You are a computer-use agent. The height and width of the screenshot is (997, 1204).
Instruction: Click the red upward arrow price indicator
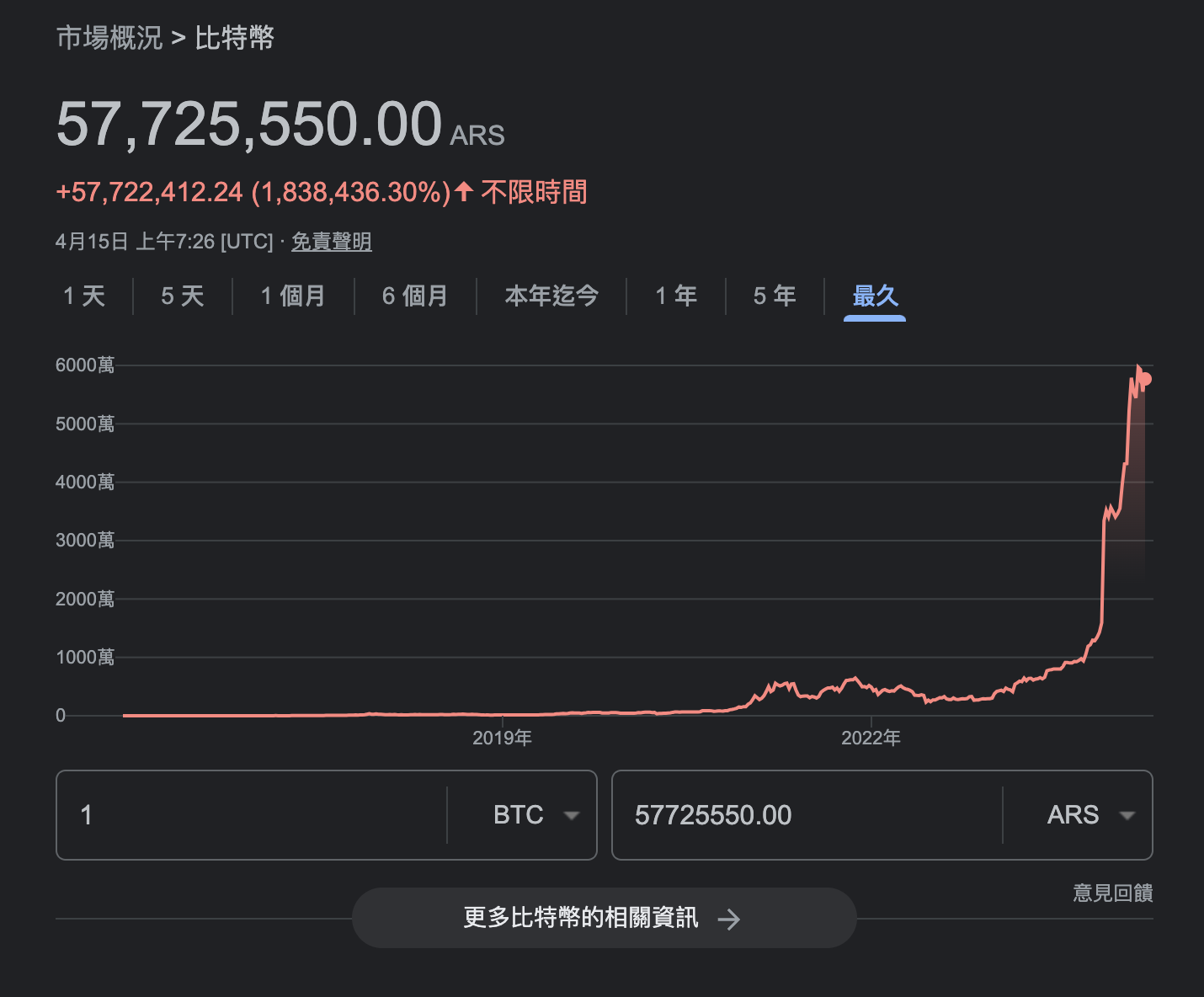coord(464,192)
